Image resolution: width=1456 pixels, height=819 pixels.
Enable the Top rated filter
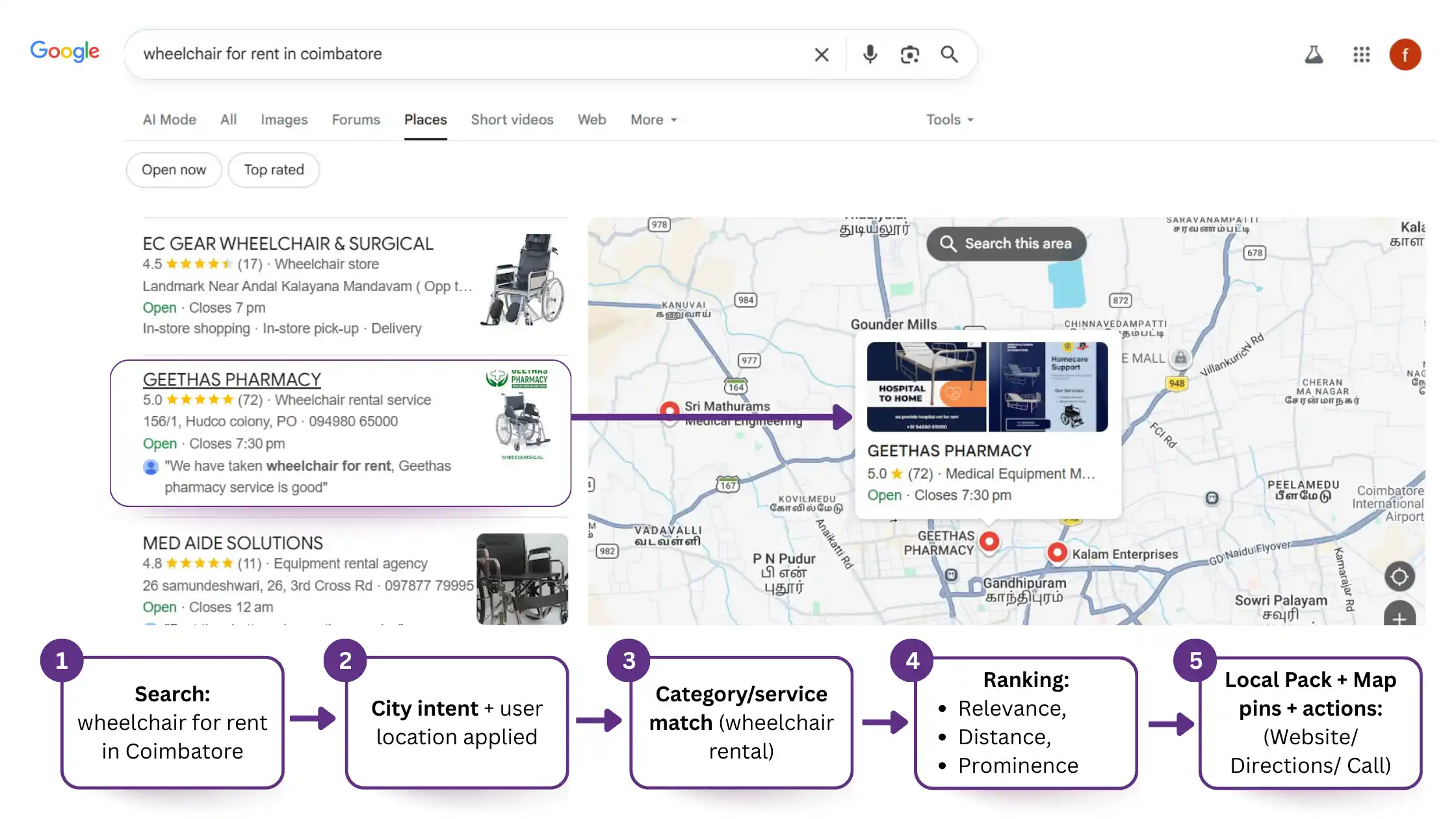point(274,170)
